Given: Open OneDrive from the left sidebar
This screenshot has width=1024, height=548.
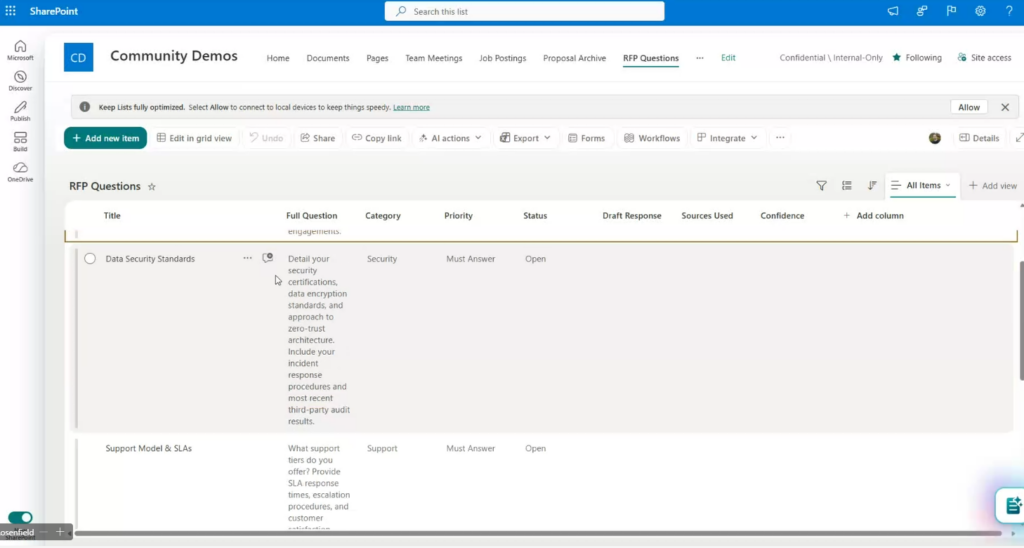Looking at the screenshot, I should point(20,171).
